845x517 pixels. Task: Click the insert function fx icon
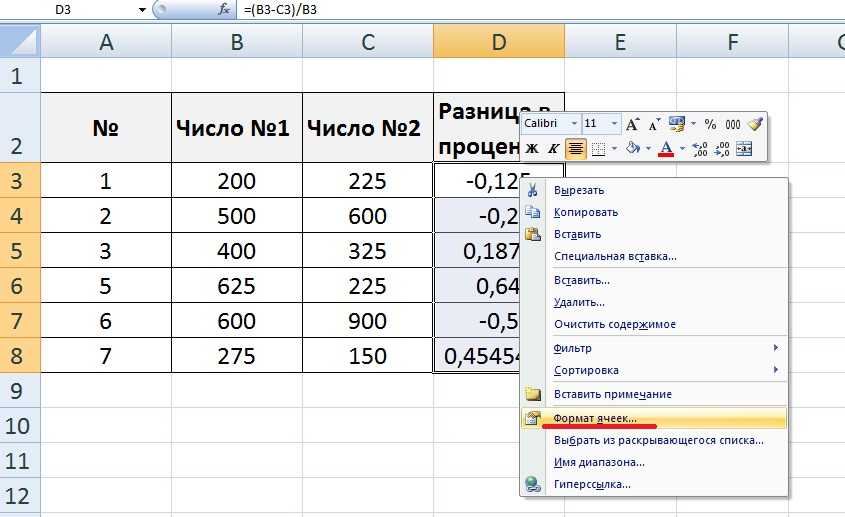[x=224, y=10]
